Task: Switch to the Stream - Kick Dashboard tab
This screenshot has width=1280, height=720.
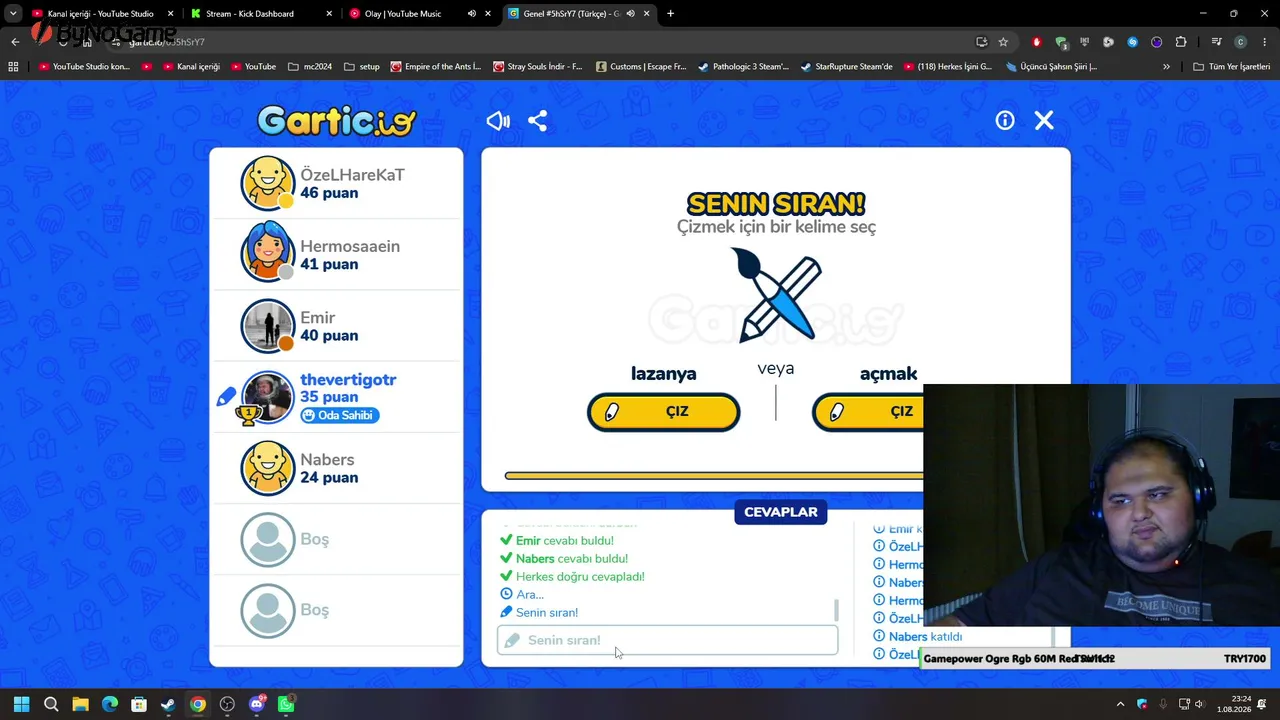Action: (262, 14)
